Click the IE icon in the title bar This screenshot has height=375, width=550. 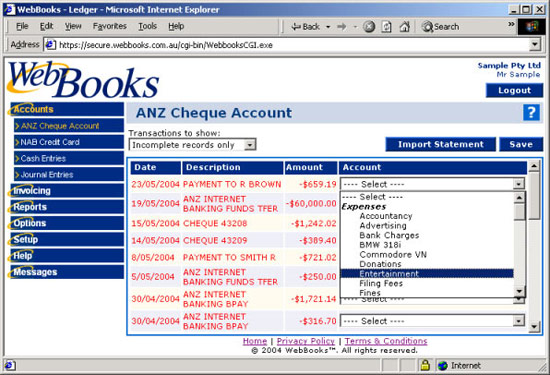coord(9,9)
